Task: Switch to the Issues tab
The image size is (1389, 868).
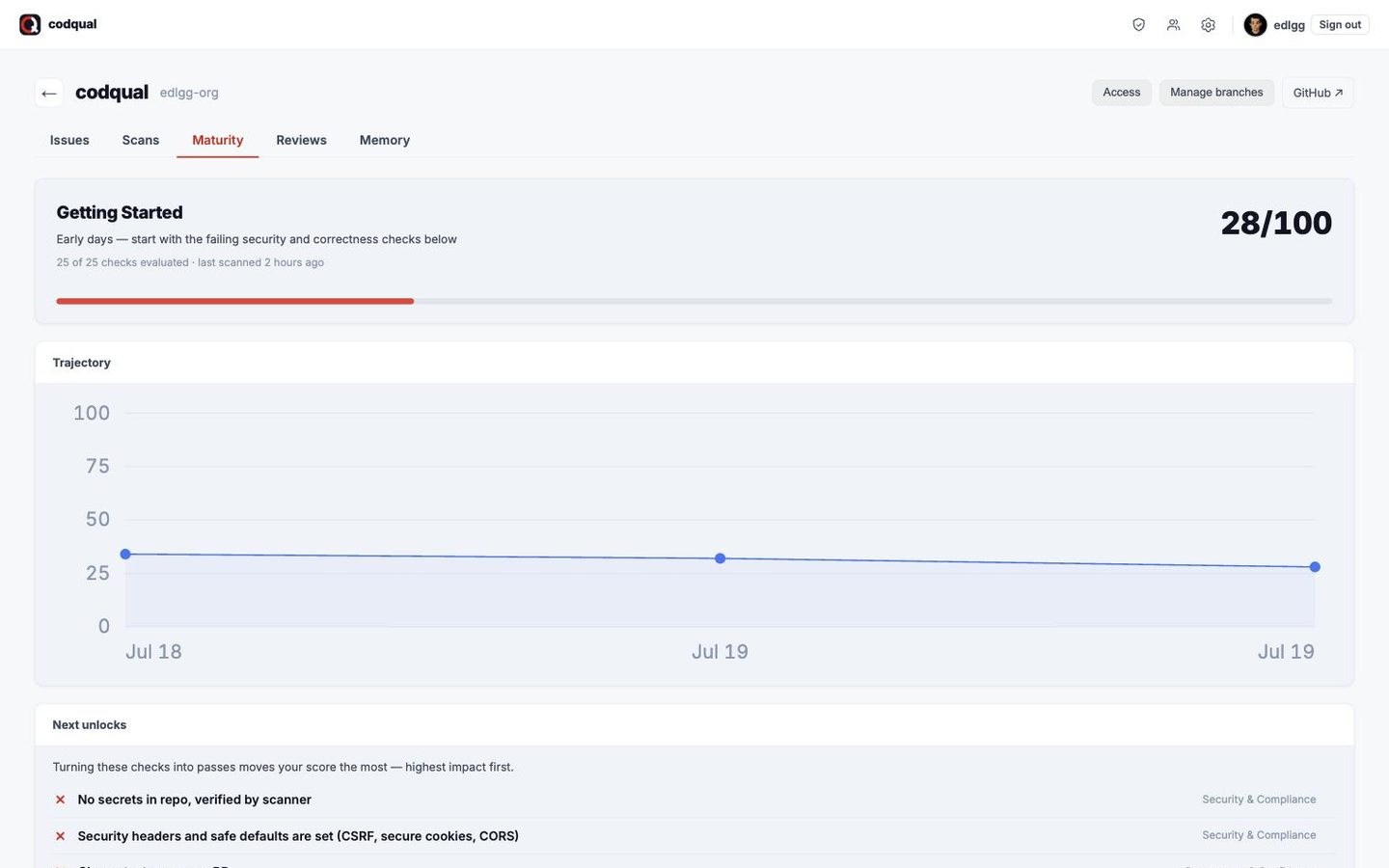Action: 69,140
